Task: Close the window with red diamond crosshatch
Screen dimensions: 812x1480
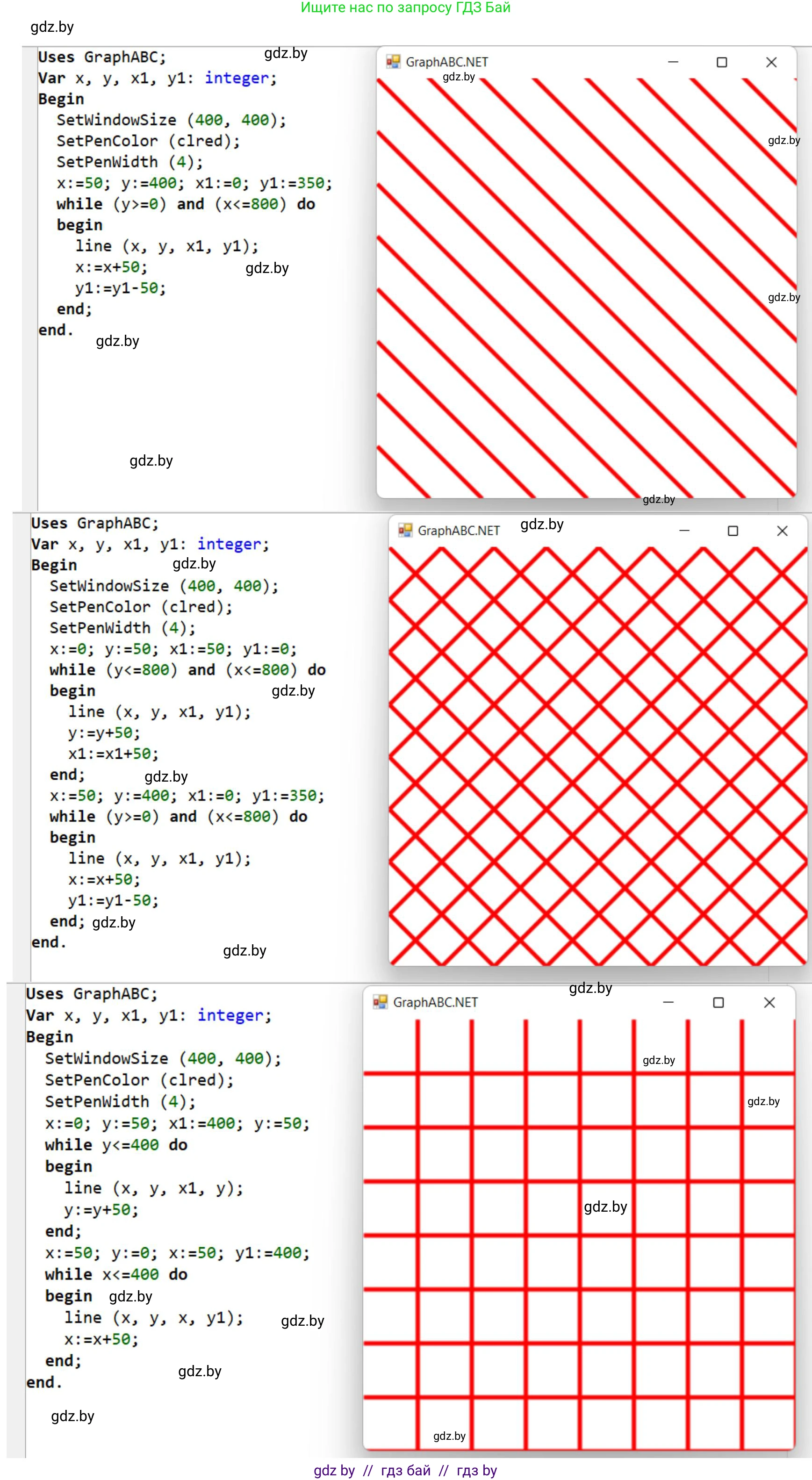Action: pos(782,531)
